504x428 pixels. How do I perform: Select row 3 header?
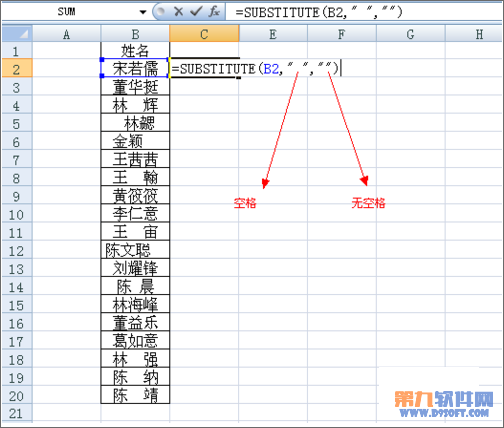click(x=17, y=86)
